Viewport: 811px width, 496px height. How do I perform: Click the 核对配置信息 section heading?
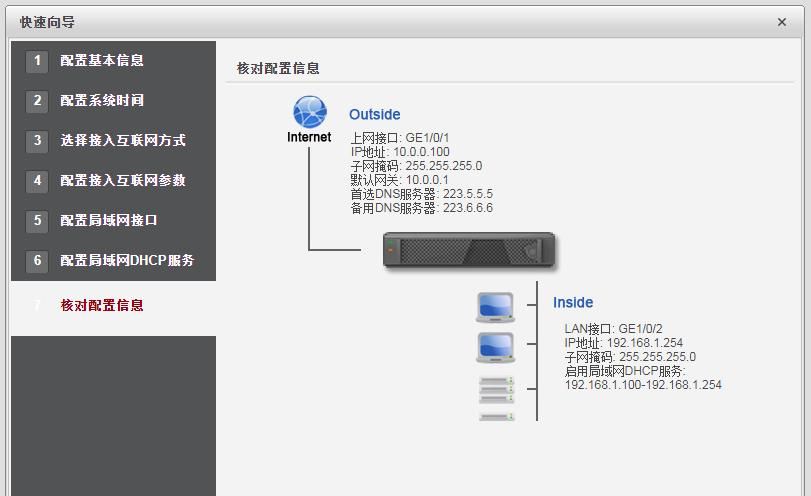pos(278,68)
